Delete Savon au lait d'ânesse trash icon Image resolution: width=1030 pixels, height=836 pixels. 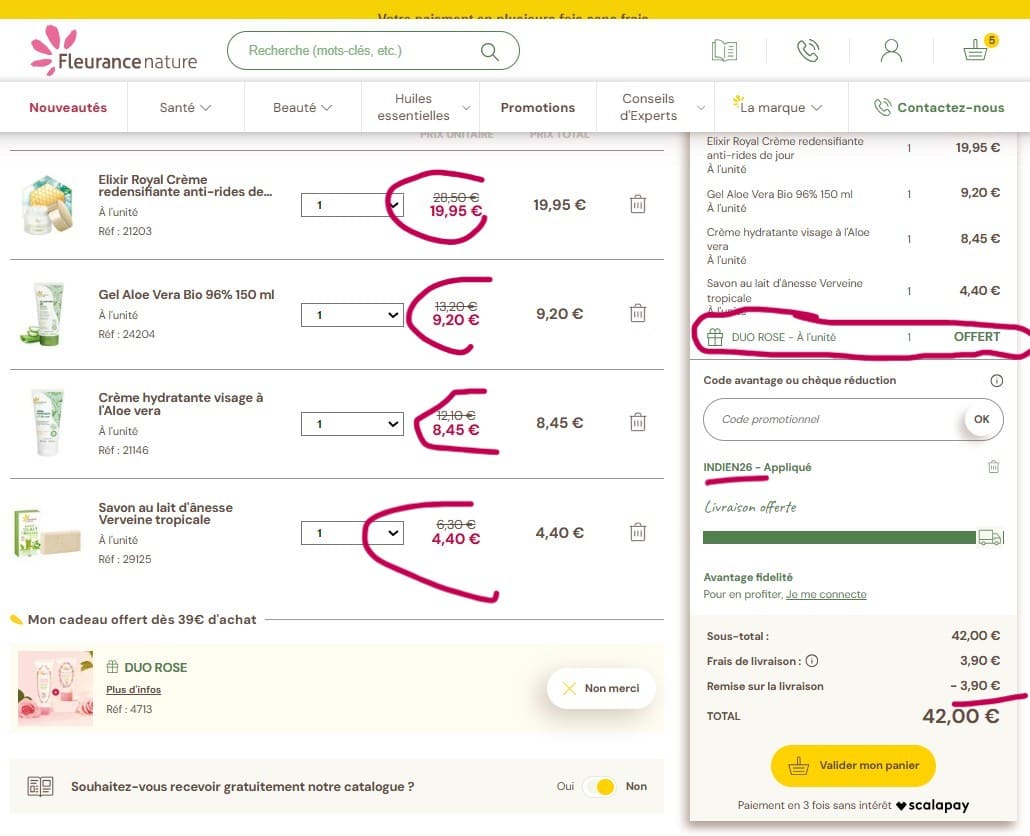point(638,532)
